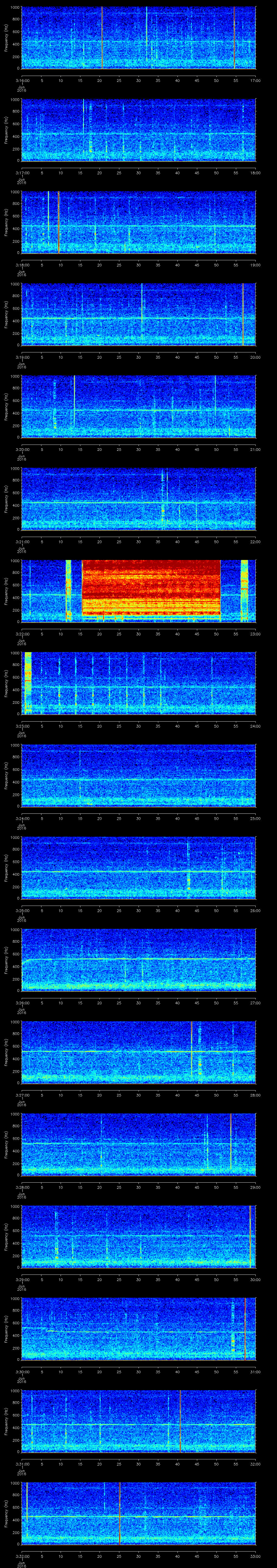Open the spectrogram panel starting at 3:25:00
Image resolution: width=277 pixels, height=1568 pixels.
click(139, 868)
